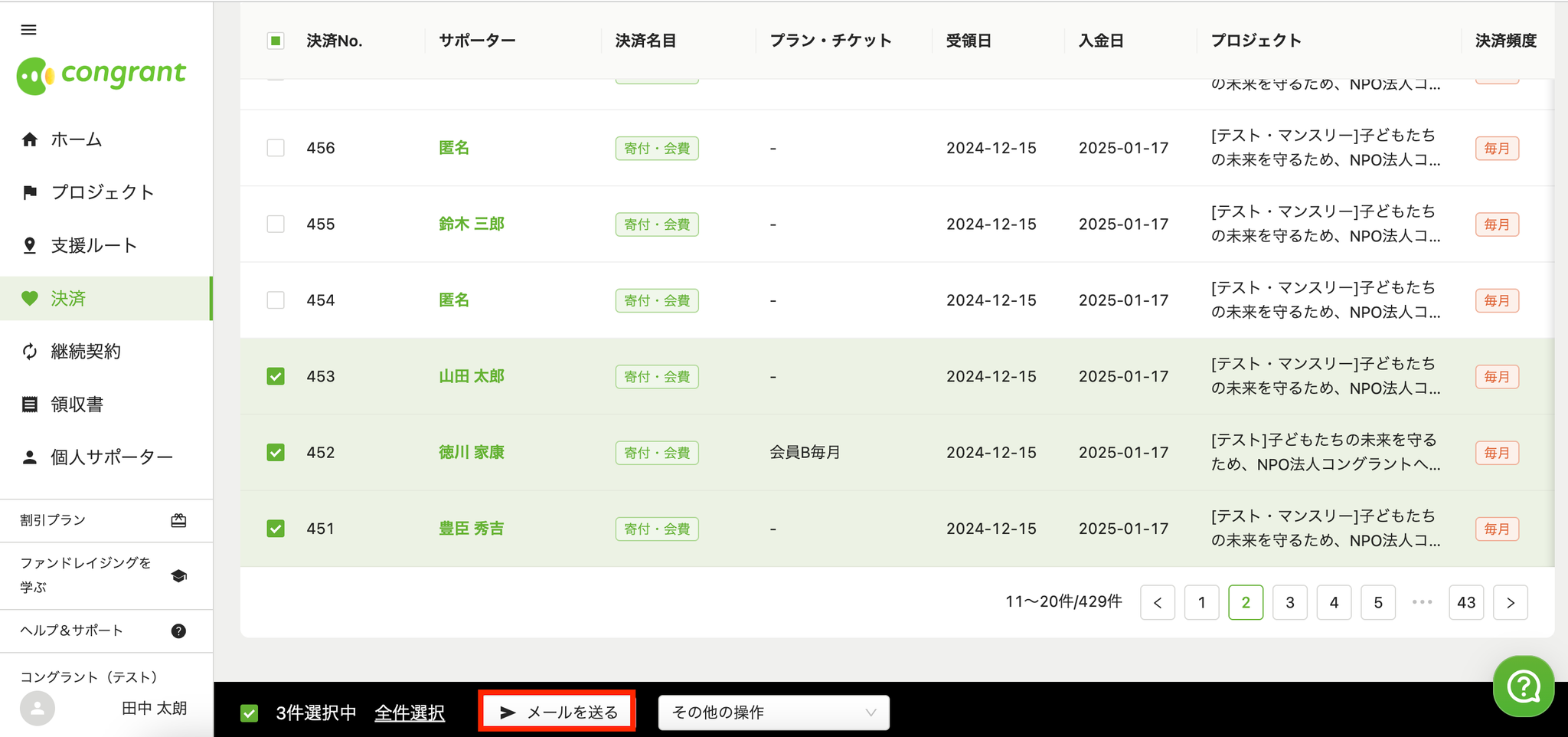The image size is (1568, 737).
Task: Uncheck the row 451 checkbox
Action: (276, 529)
